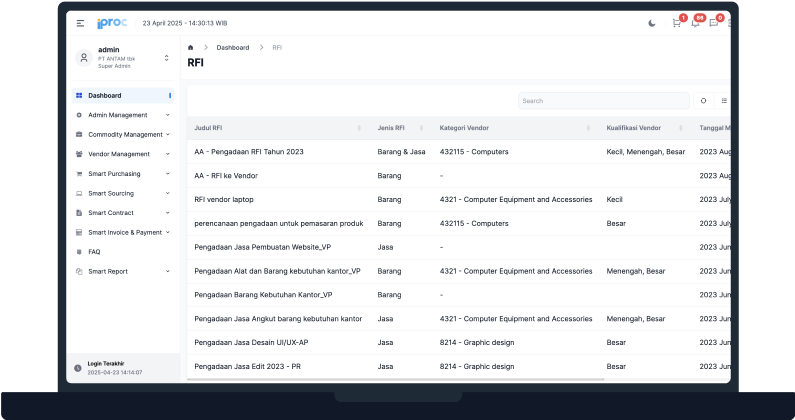Screen dimensions: 795x420
Task: Collapse the sidebar with the hamburger icon
Action: point(80,23)
